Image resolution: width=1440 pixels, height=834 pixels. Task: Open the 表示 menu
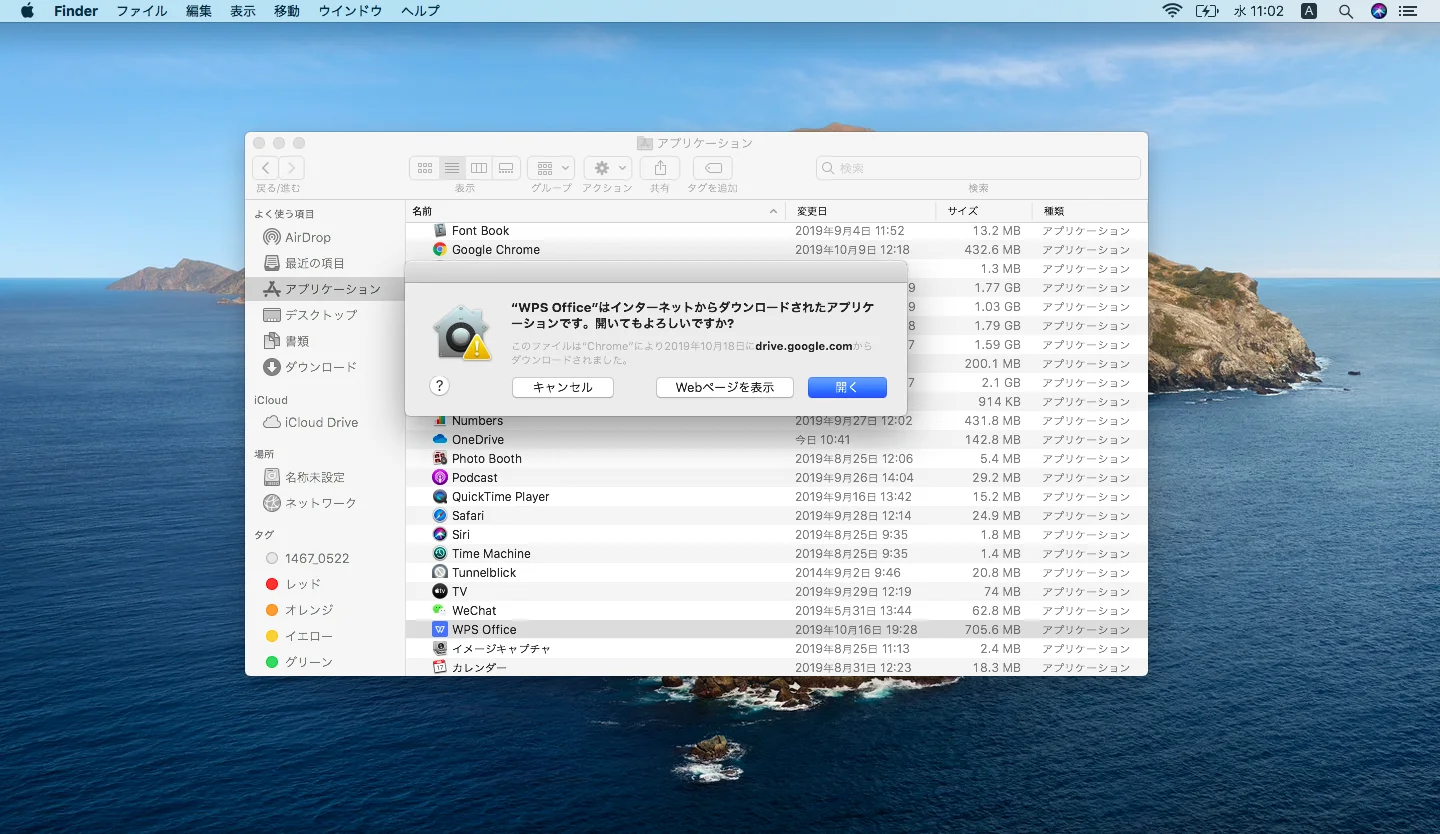tap(243, 11)
